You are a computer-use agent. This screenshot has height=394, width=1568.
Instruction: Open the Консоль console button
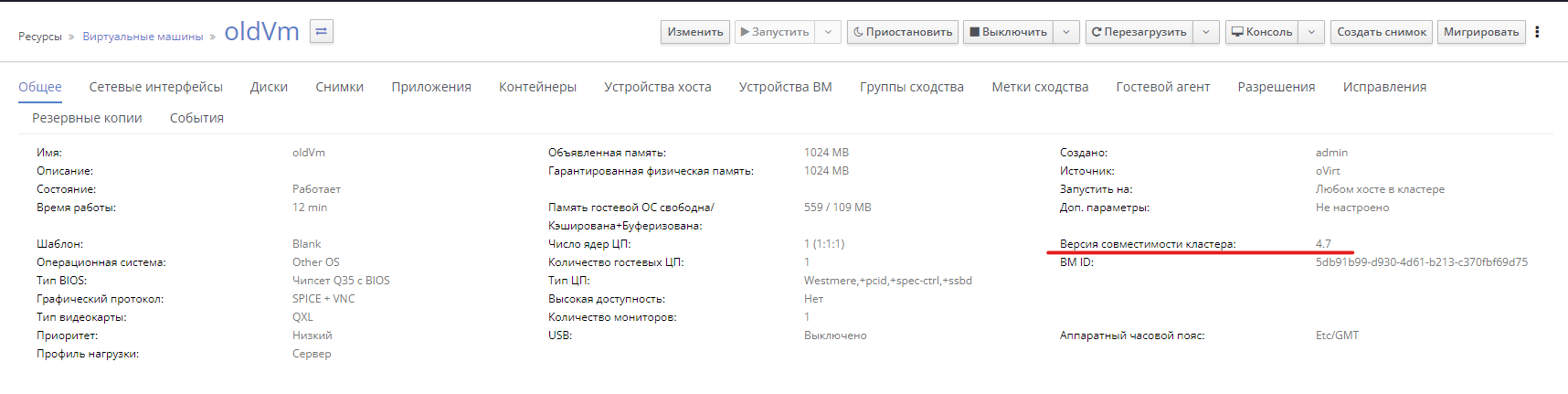point(1262,32)
